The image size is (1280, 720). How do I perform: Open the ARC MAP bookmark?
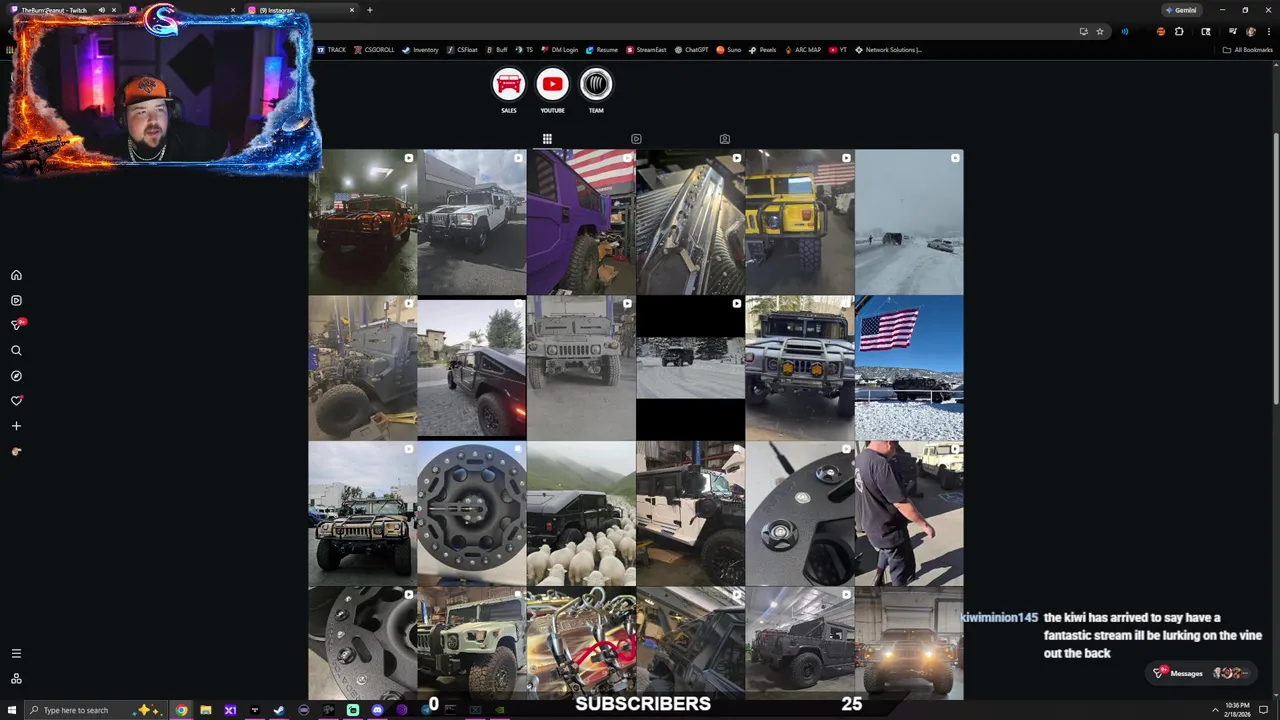pos(802,49)
